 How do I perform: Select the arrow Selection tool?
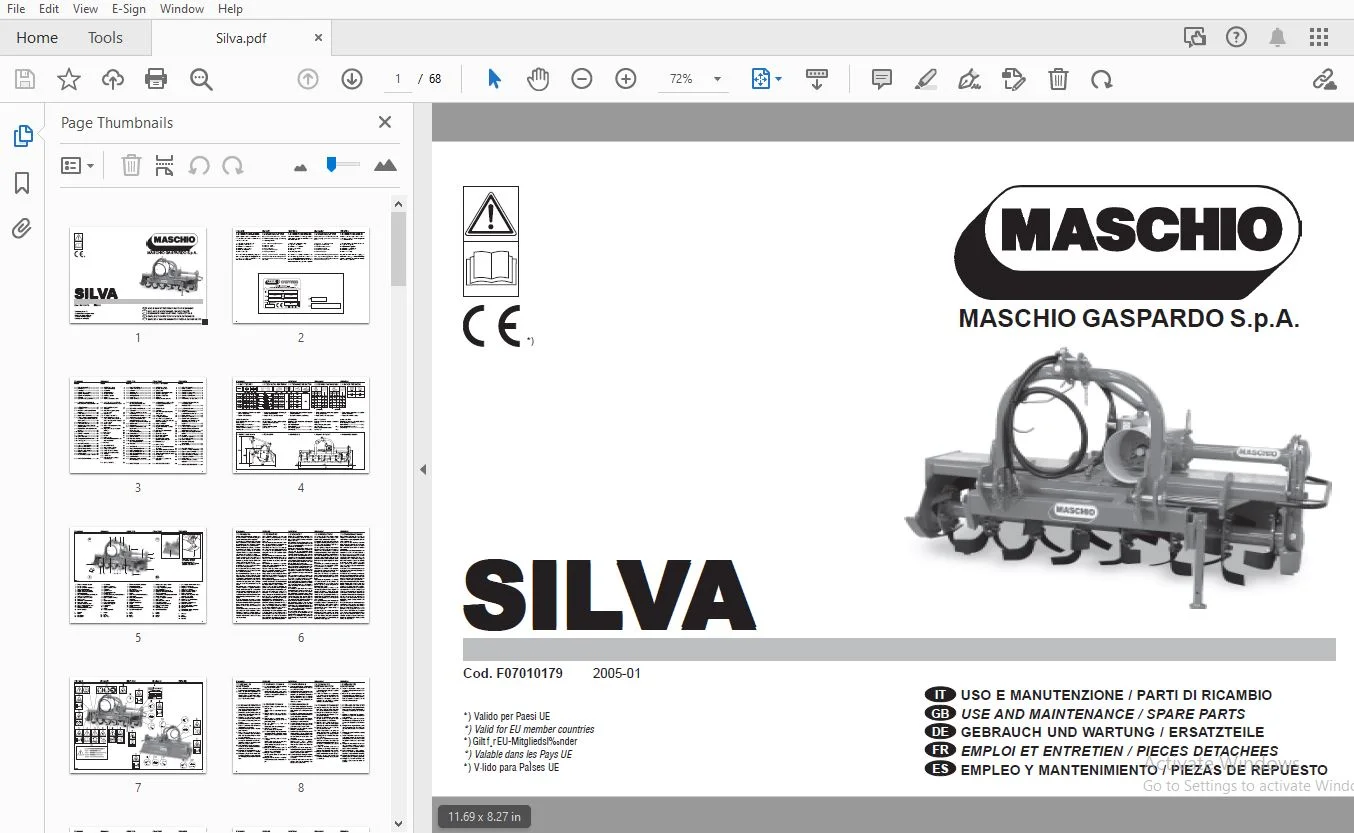[494, 79]
